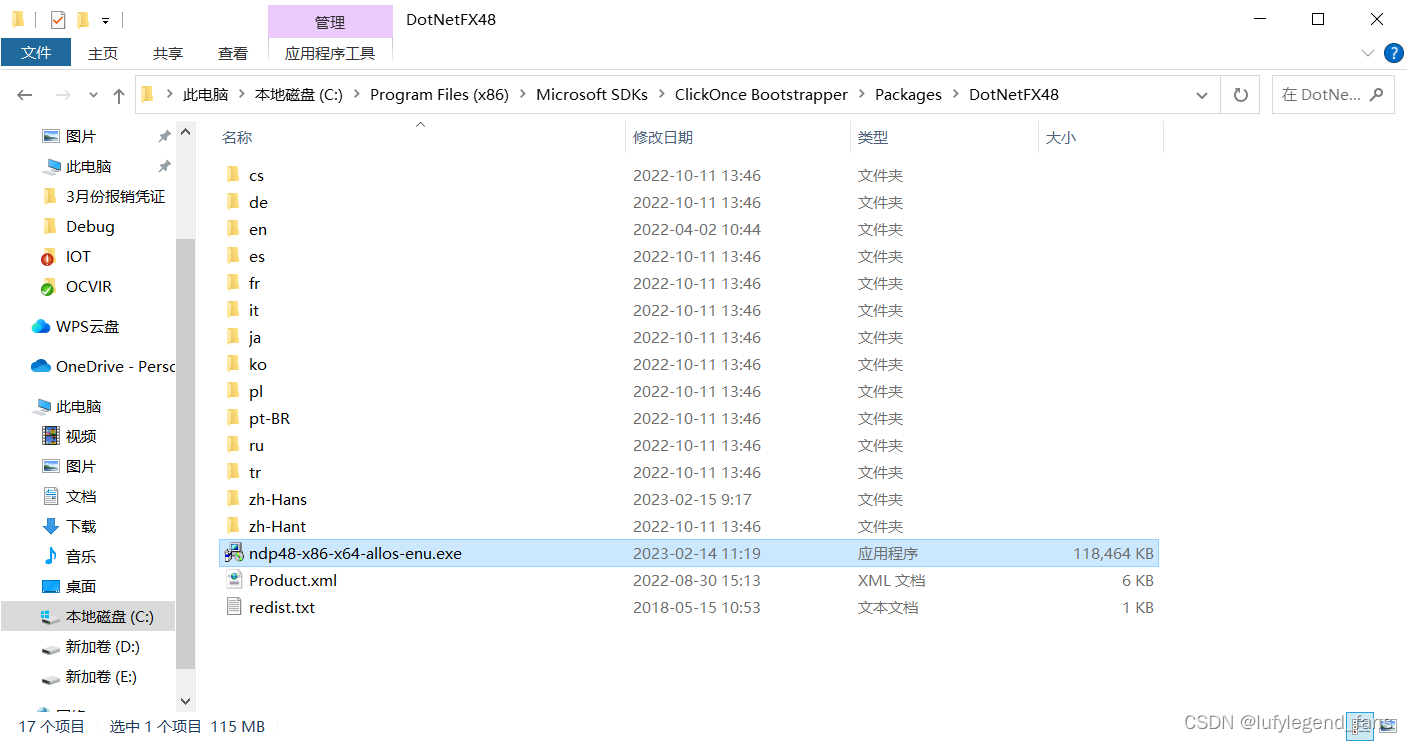Select 新加卷 (D:) drive in sidebar
Viewport: 1408px width, 742px height.
[x=90, y=647]
